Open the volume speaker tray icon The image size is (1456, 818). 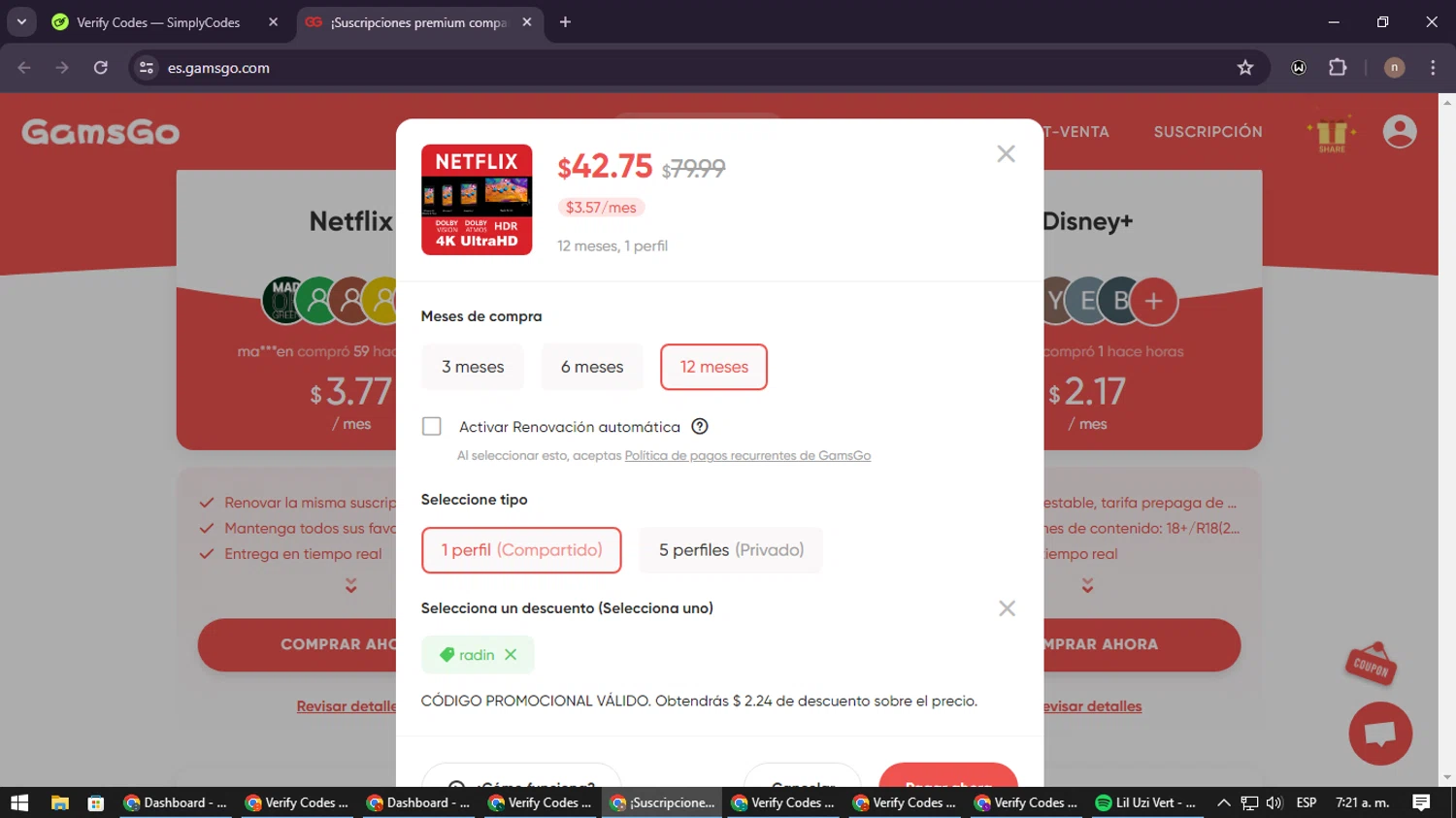[1274, 802]
